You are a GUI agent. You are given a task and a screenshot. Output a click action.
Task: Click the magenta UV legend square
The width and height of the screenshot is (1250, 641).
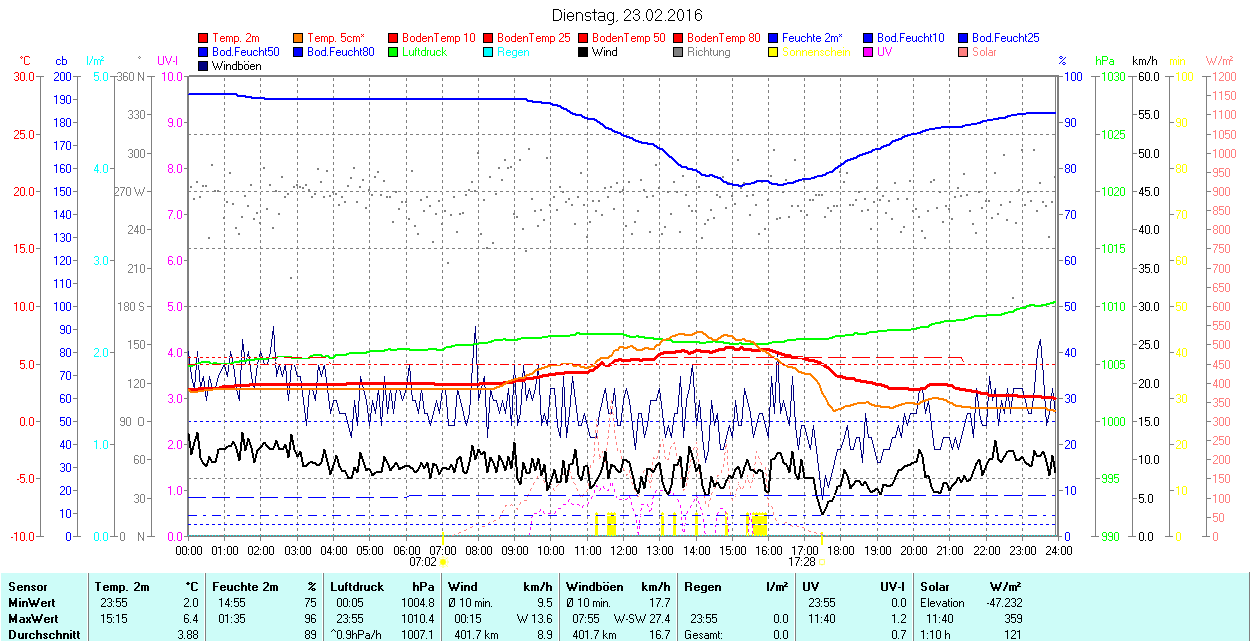pos(869,52)
